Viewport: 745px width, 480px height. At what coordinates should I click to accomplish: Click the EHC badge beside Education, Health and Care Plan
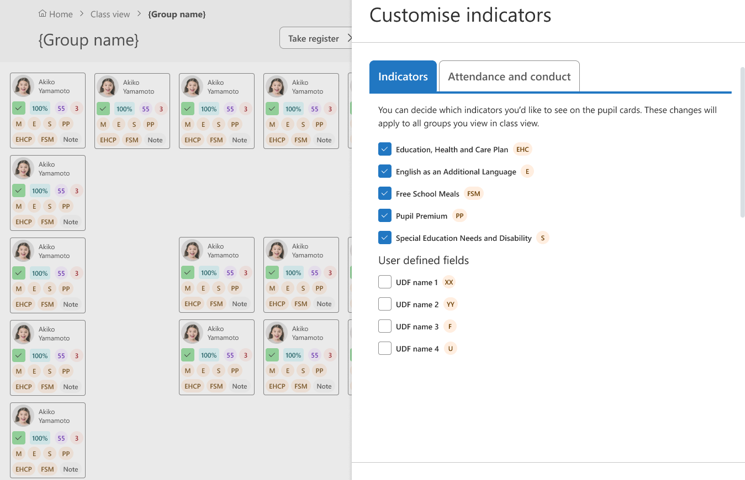pyautogui.click(x=522, y=150)
